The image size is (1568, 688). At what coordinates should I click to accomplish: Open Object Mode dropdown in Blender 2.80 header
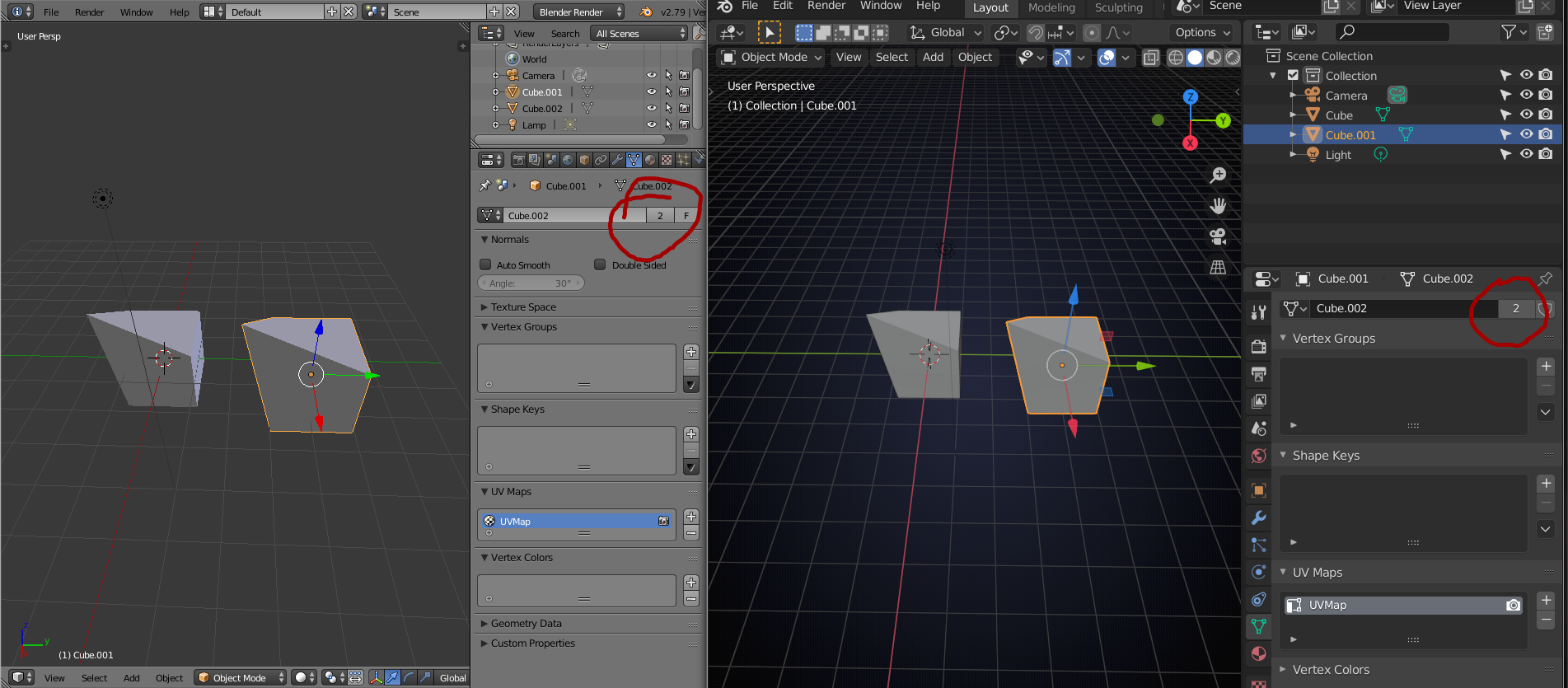coord(771,58)
